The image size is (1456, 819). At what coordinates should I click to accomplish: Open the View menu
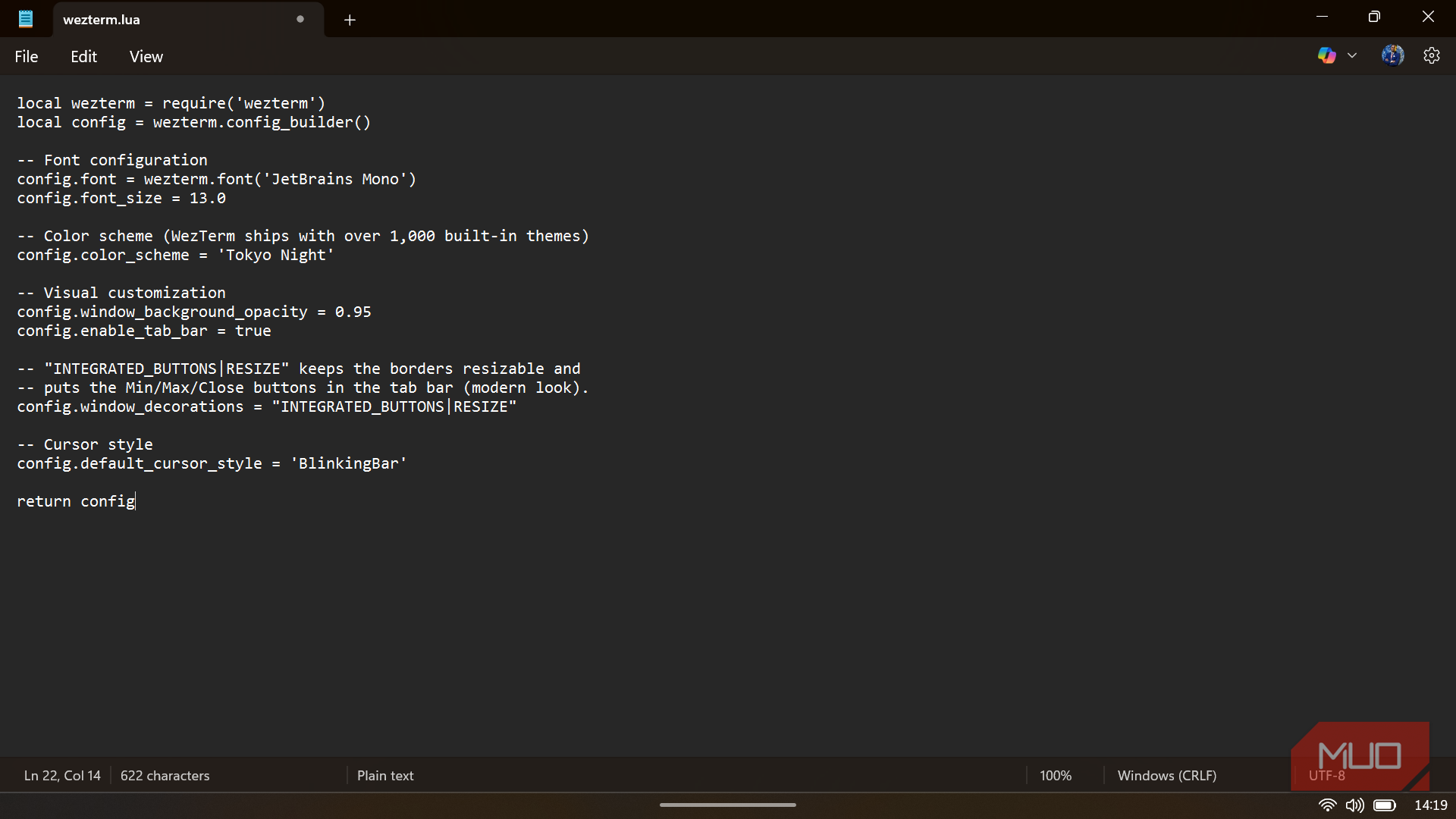point(146,57)
